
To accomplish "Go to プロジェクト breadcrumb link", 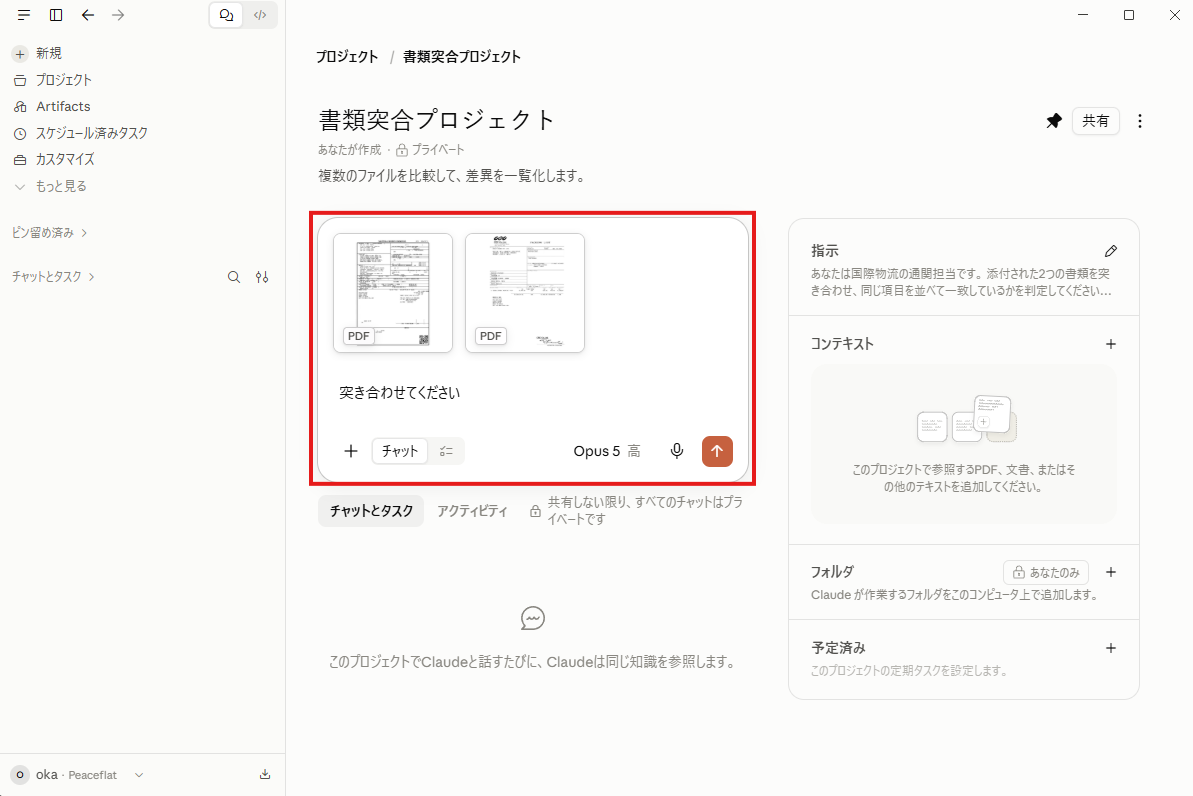I will pyautogui.click(x=347, y=57).
